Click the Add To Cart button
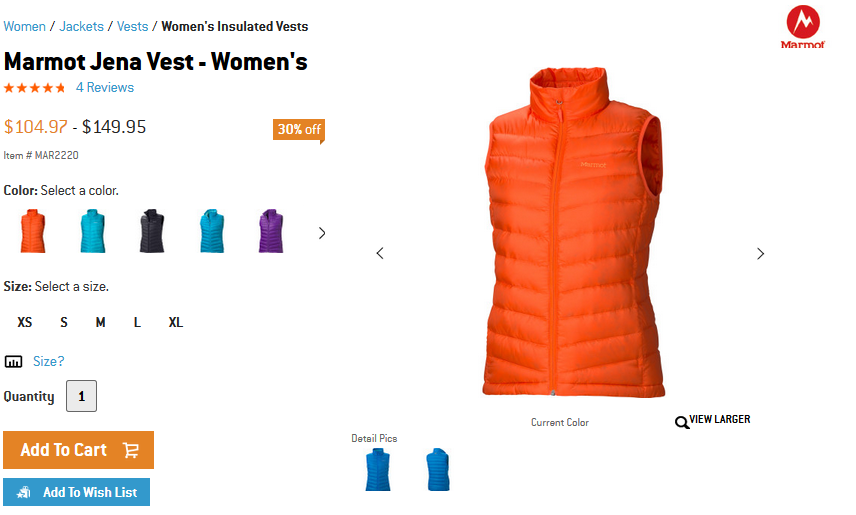856x515 pixels. (x=79, y=450)
